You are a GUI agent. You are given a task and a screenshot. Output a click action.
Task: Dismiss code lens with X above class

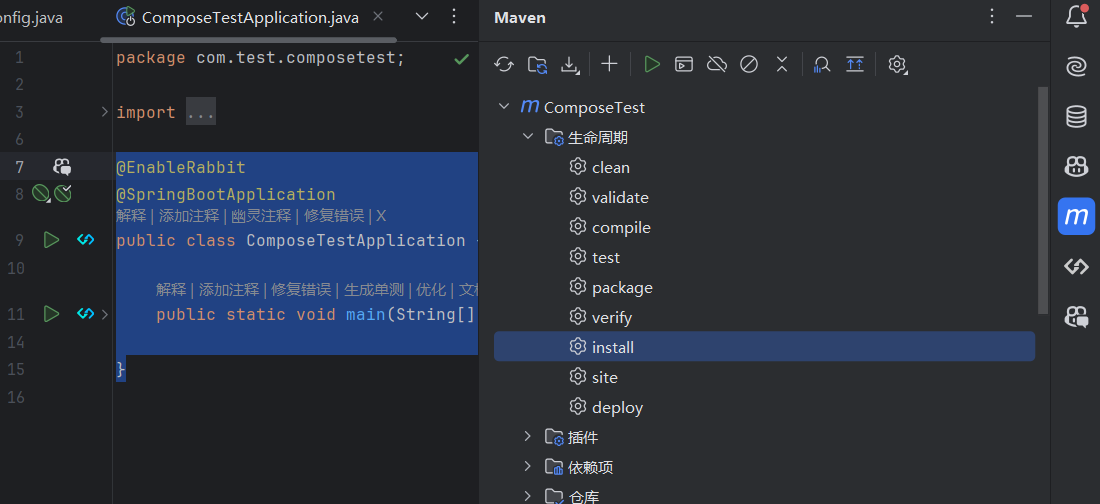click(x=381, y=215)
